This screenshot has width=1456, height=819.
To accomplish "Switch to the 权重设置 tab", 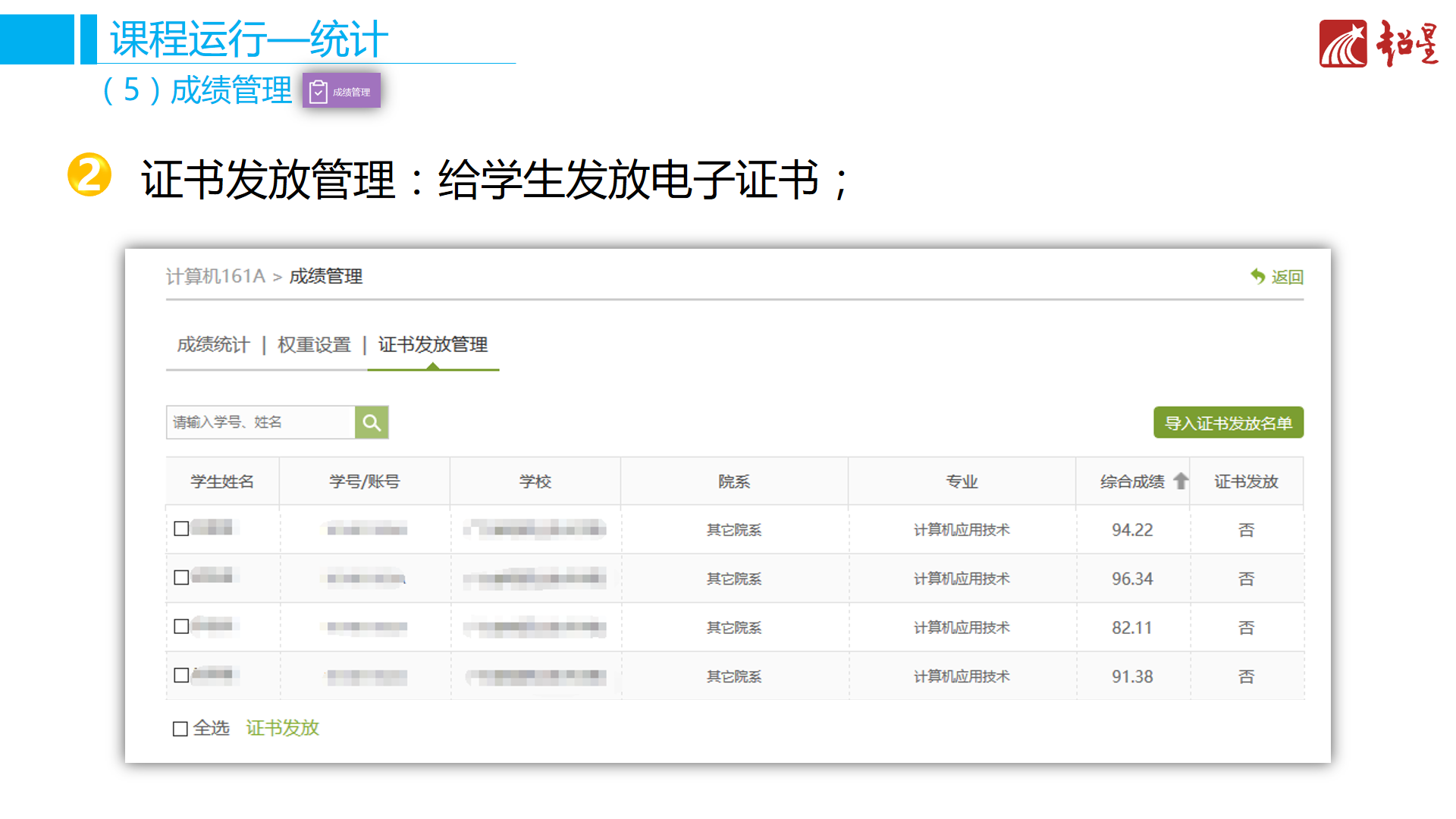I will click(x=314, y=345).
